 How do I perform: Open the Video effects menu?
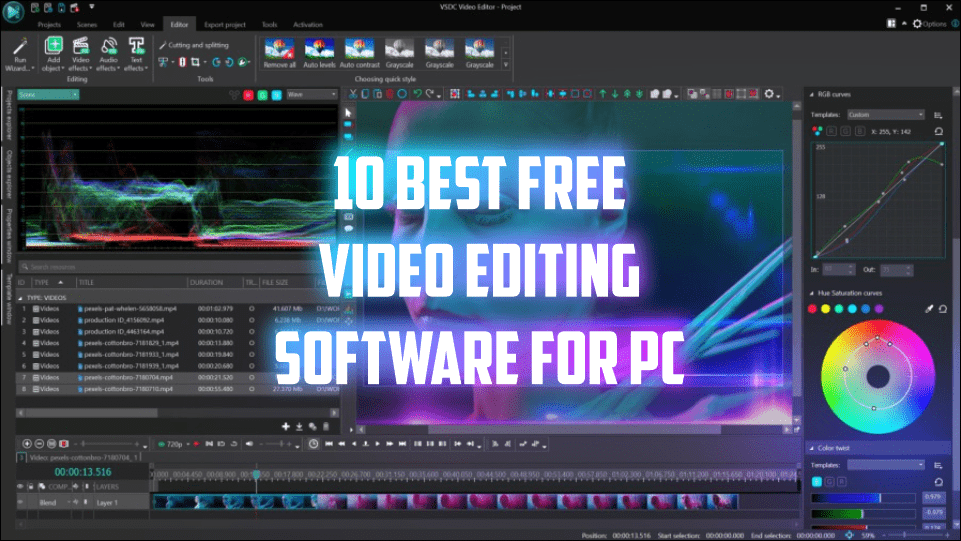pyautogui.click(x=80, y=54)
